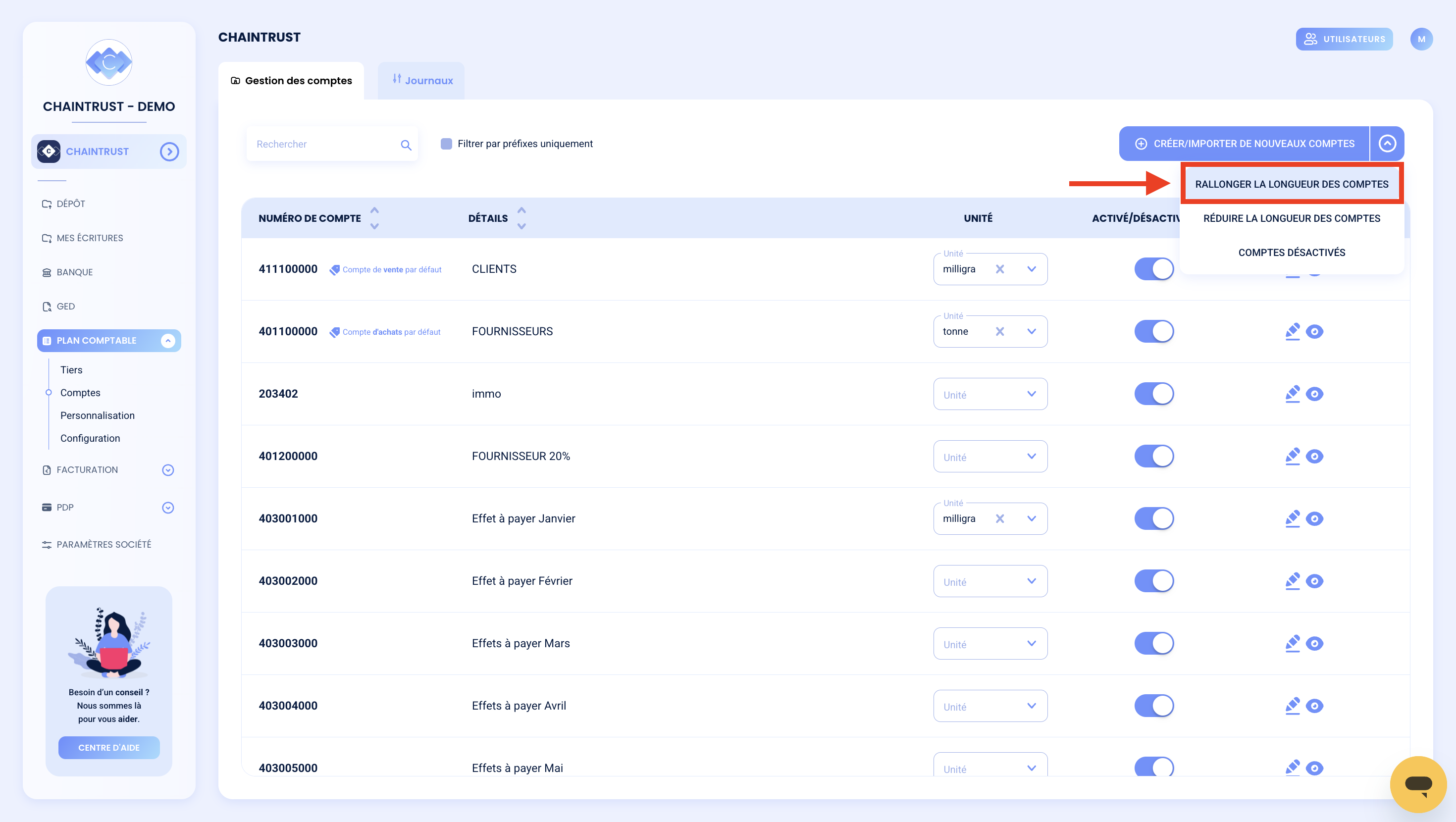This screenshot has width=1456, height=822.
Task: View account 401200000 with eye icon
Action: click(x=1314, y=456)
